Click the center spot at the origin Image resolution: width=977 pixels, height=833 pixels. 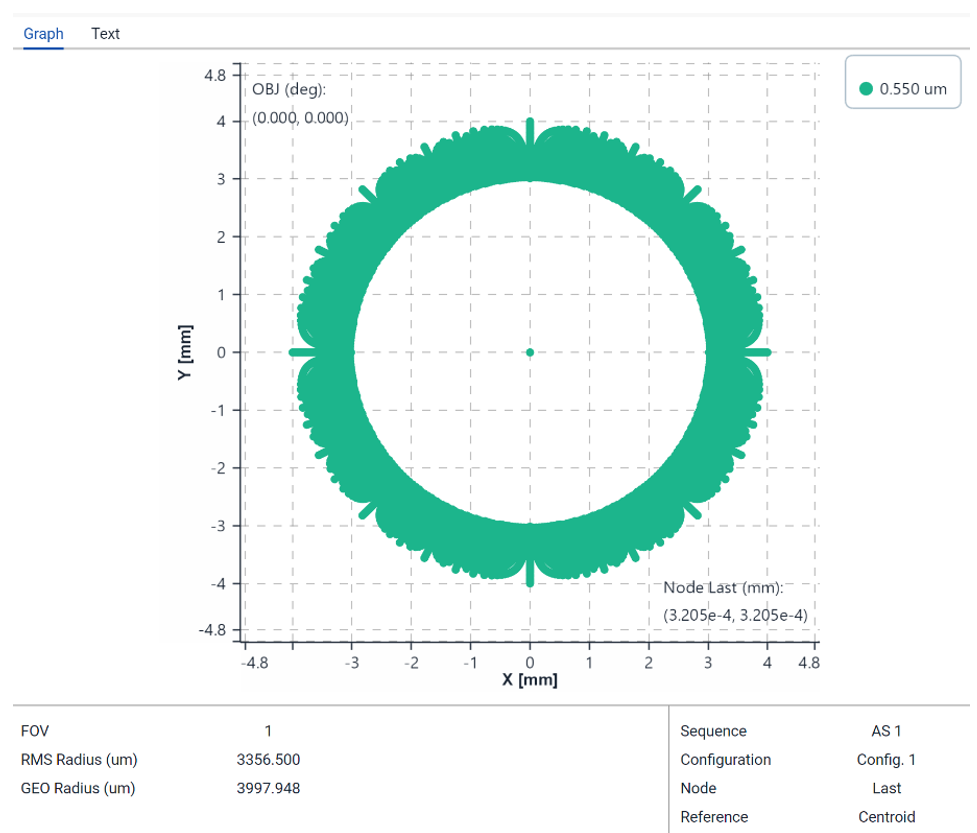click(530, 352)
